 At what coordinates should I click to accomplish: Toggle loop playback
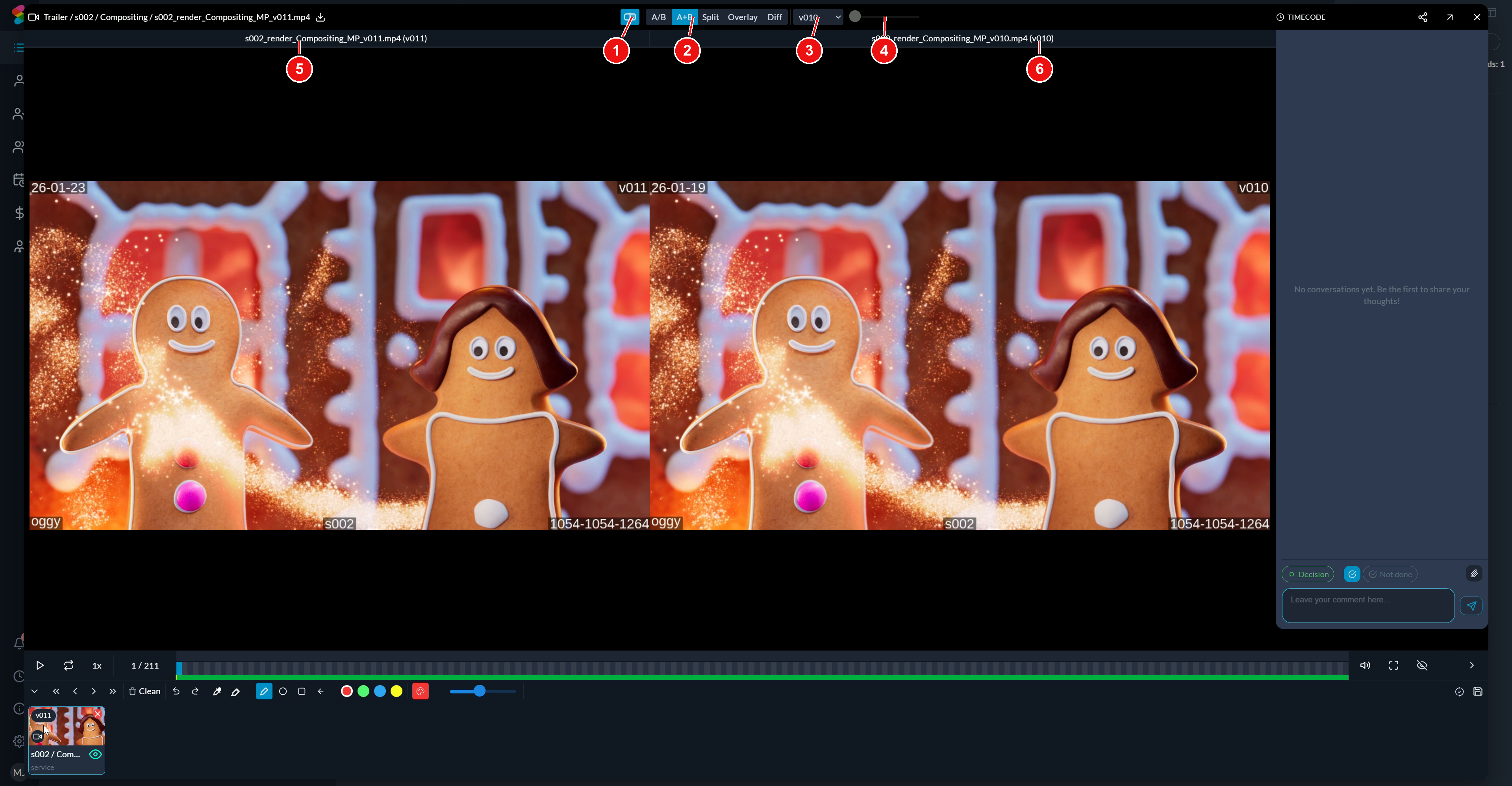coord(69,665)
